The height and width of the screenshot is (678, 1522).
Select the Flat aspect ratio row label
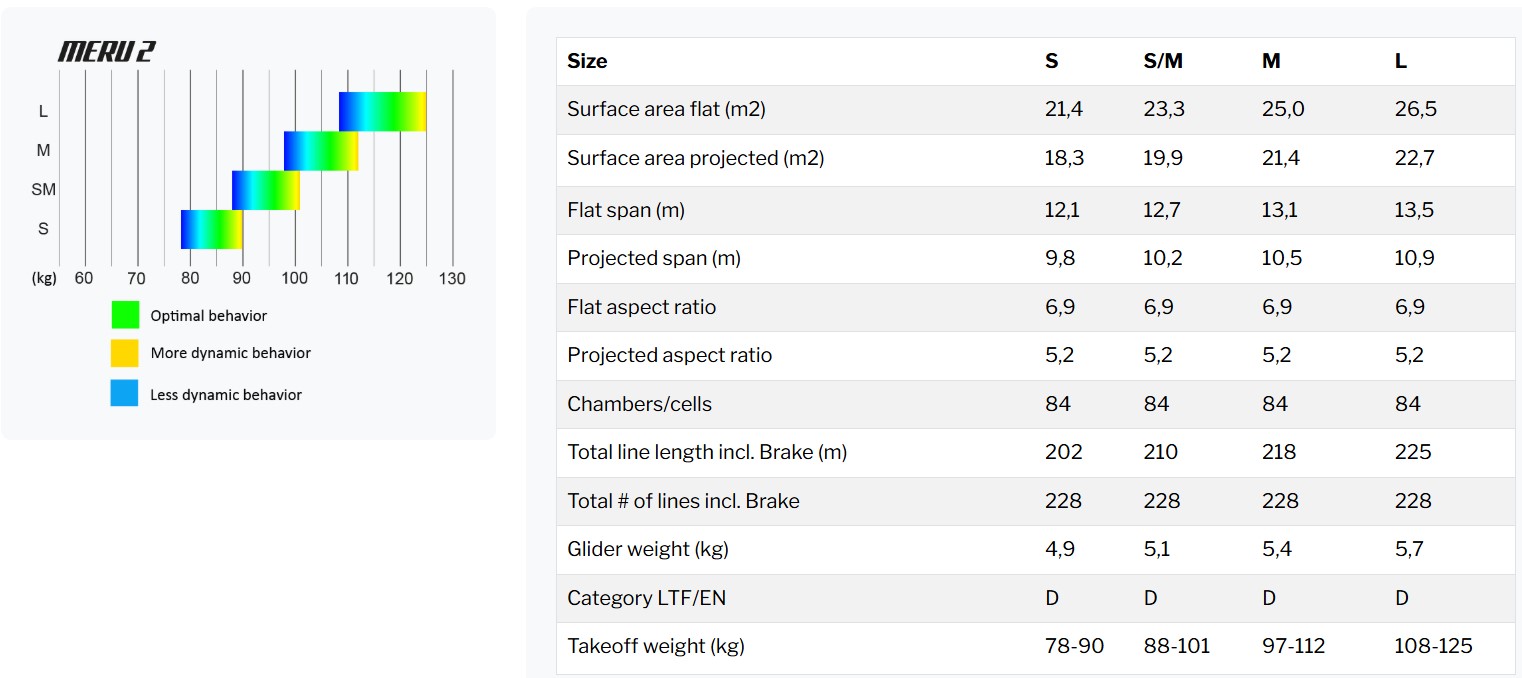tap(642, 307)
